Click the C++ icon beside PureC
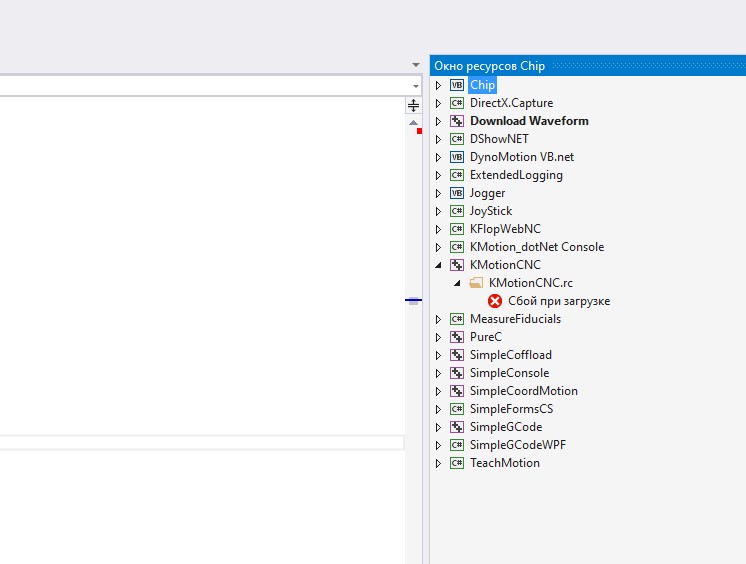Viewport: 746px width, 564px height. coord(457,337)
